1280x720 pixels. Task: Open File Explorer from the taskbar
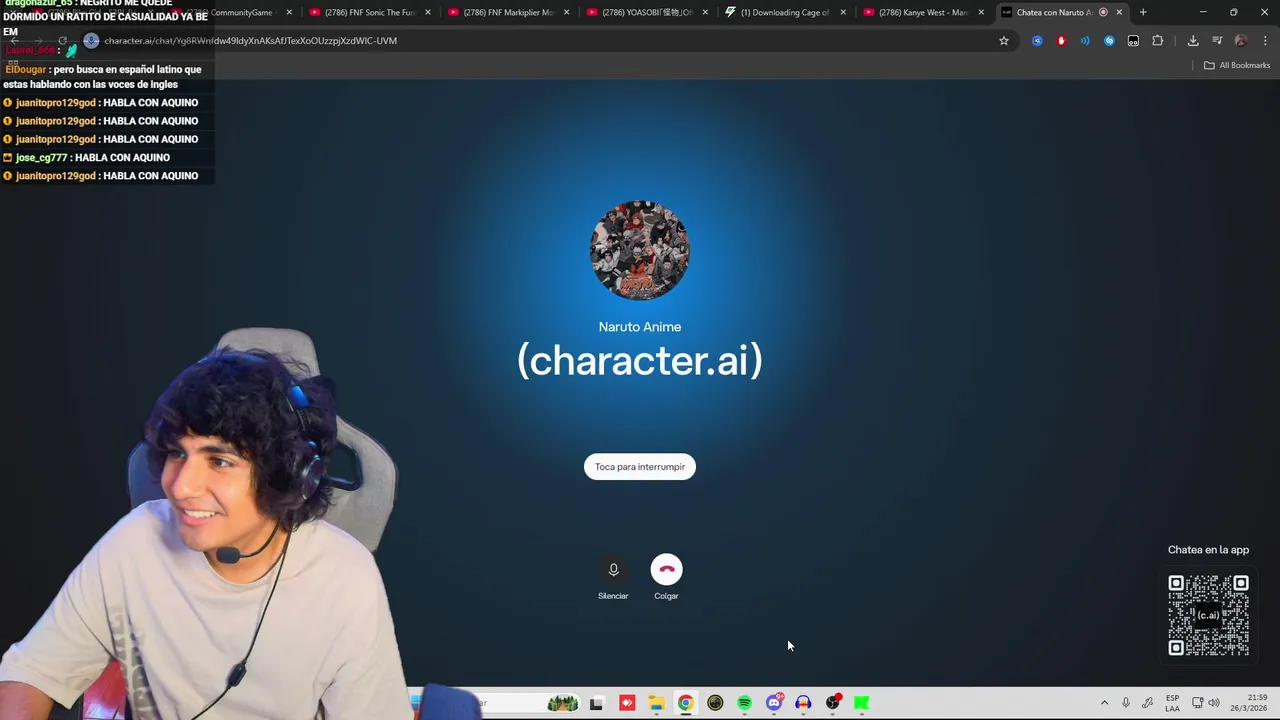[656, 703]
